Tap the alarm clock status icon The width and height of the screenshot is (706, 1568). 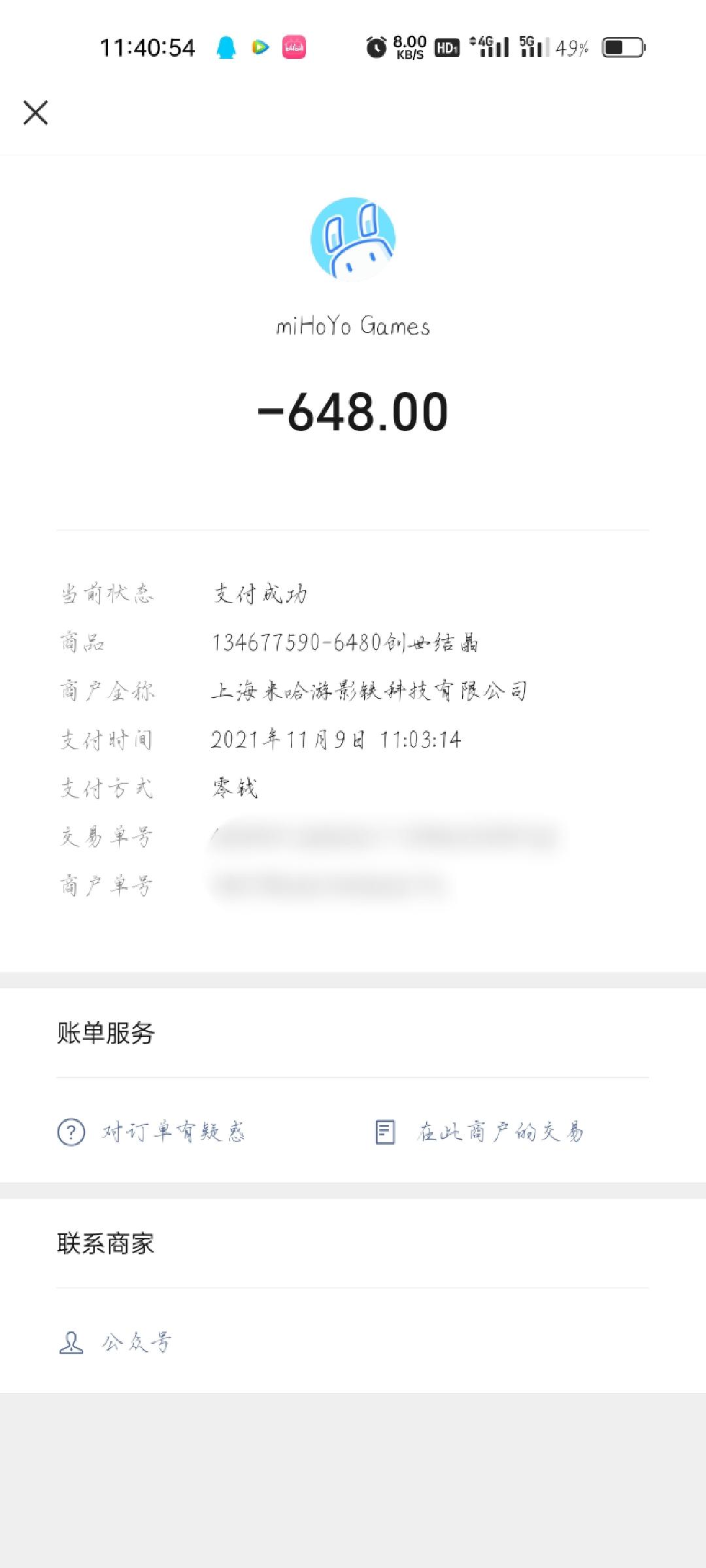click(376, 47)
